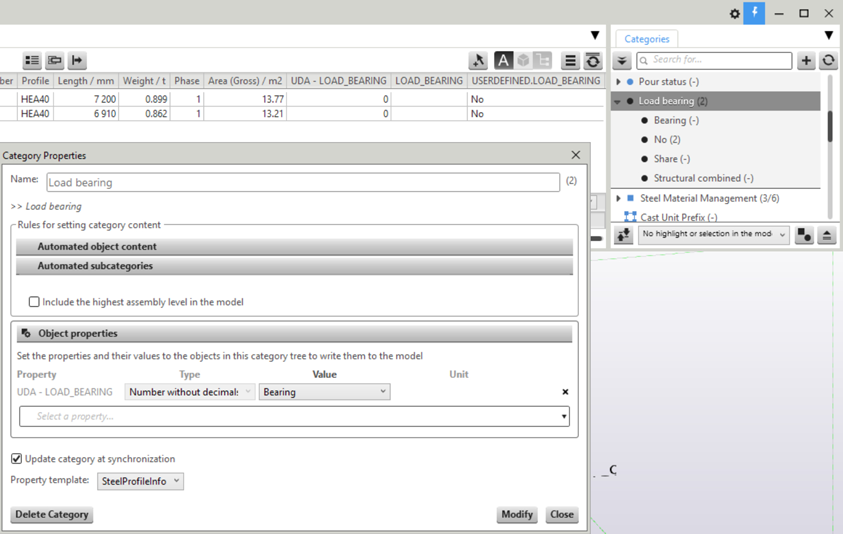843x534 pixels.
Task: Open the highlight or selection mode dropdown
Action: 713,235
